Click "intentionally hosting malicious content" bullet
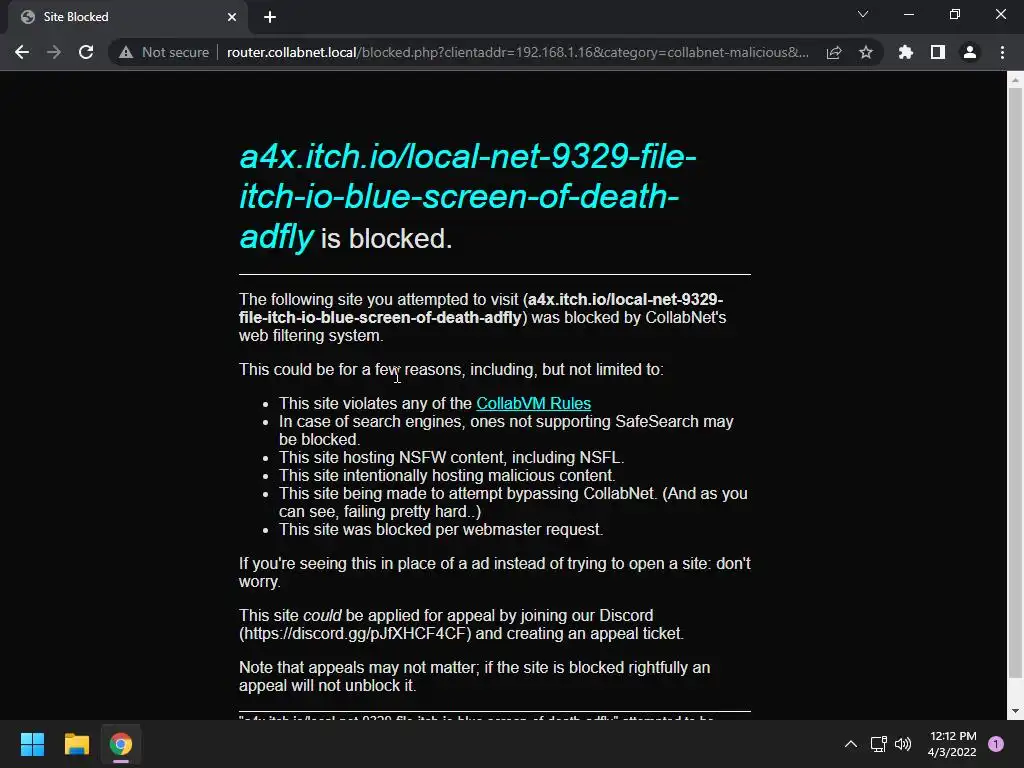Viewport: 1024px width, 768px height. tap(447, 475)
